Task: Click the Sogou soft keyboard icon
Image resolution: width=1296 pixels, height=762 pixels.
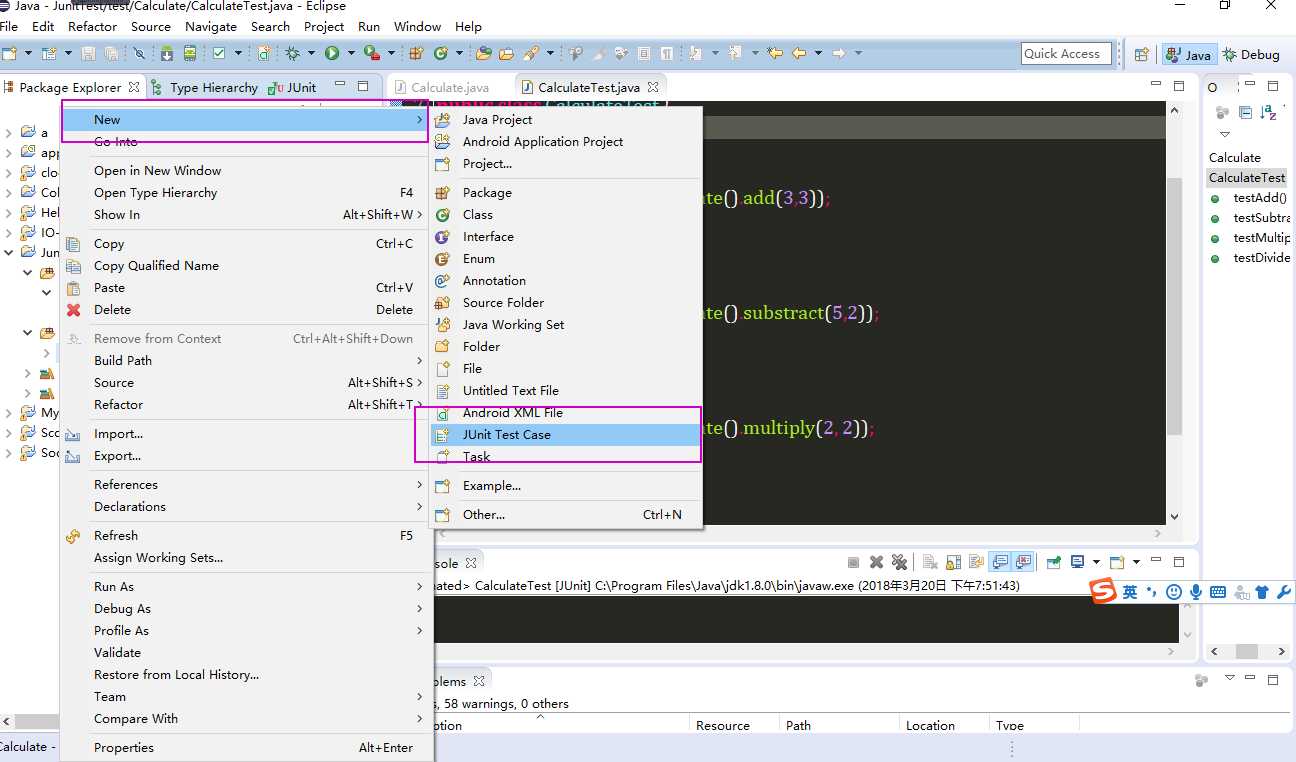Action: [1218, 592]
